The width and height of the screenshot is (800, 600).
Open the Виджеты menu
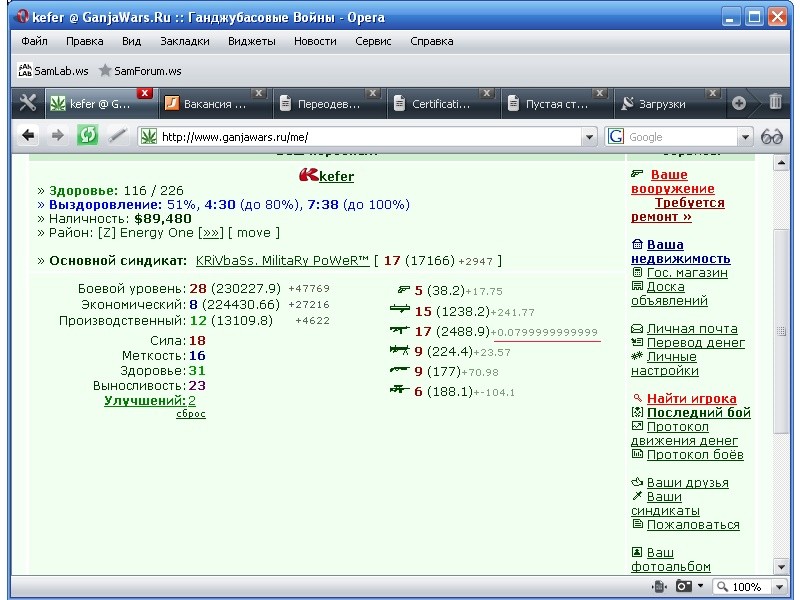click(252, 41)
